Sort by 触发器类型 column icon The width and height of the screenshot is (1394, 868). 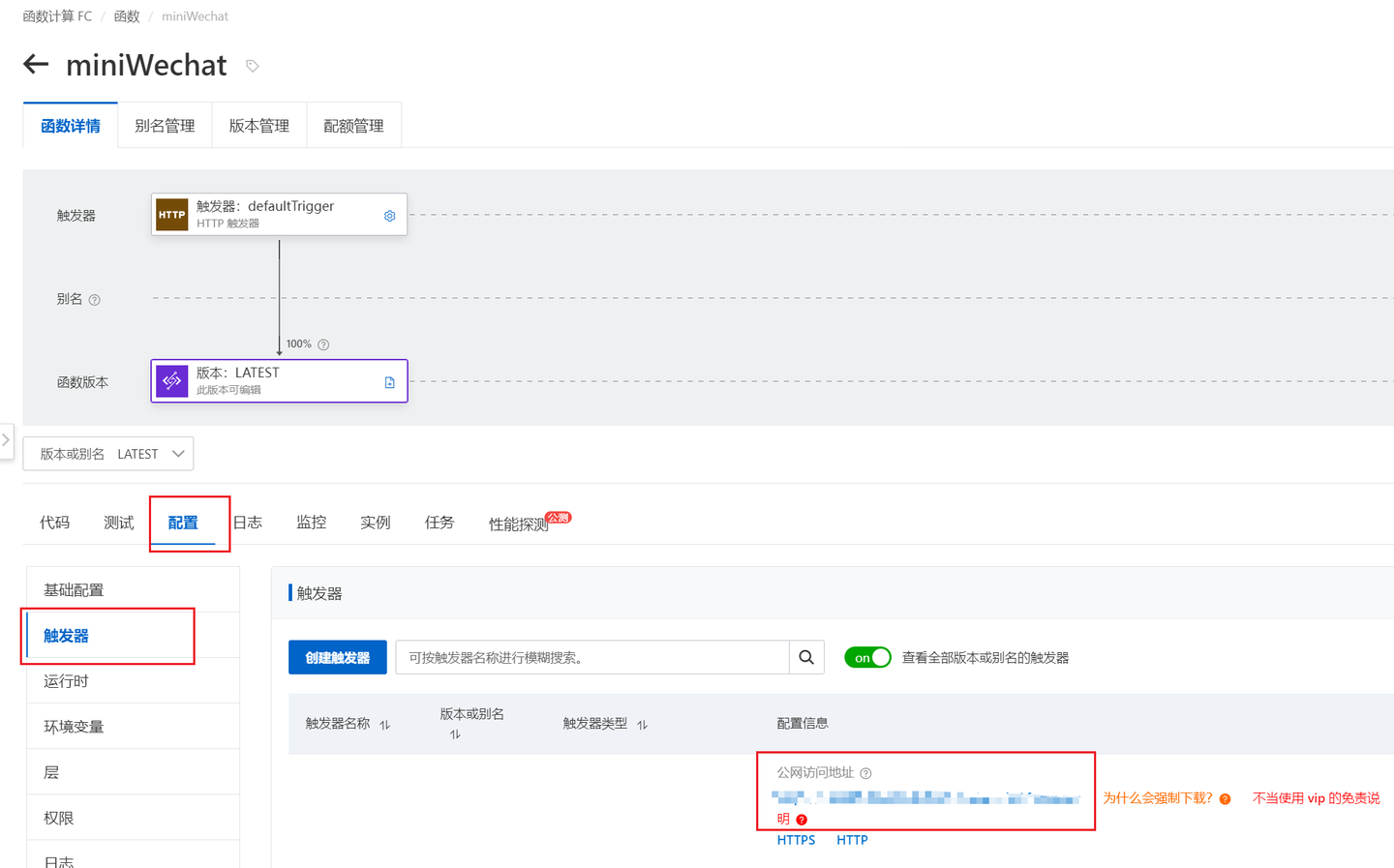click(642, 725)
